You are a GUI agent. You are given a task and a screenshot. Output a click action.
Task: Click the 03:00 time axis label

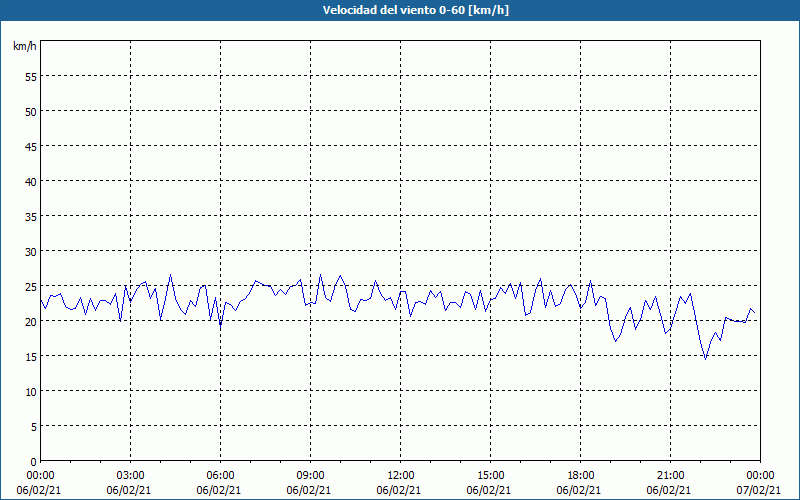tap(131, 476)
